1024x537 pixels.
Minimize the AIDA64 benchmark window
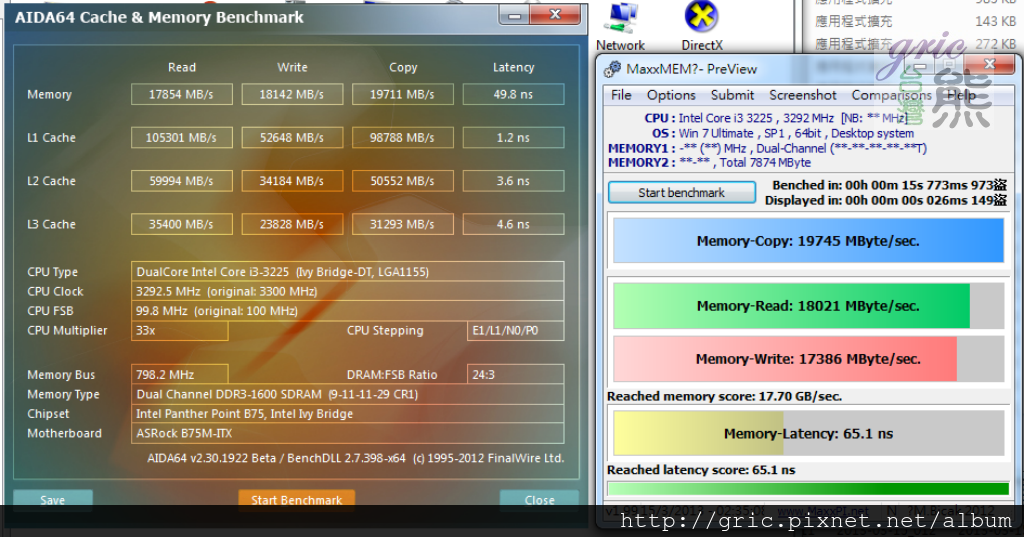[515, 14]
